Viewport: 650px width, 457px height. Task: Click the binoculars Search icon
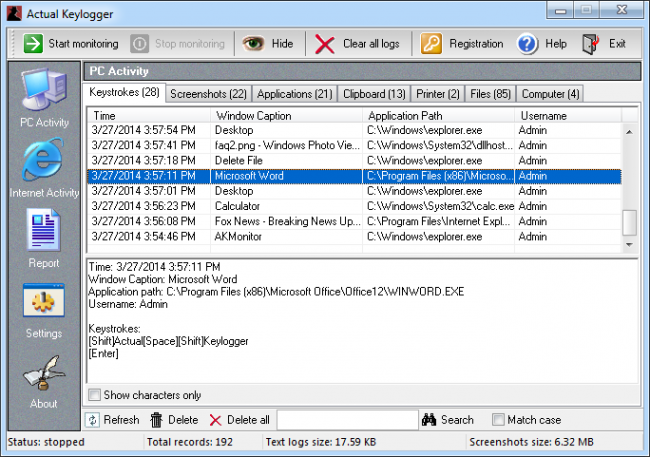point(429,420)
